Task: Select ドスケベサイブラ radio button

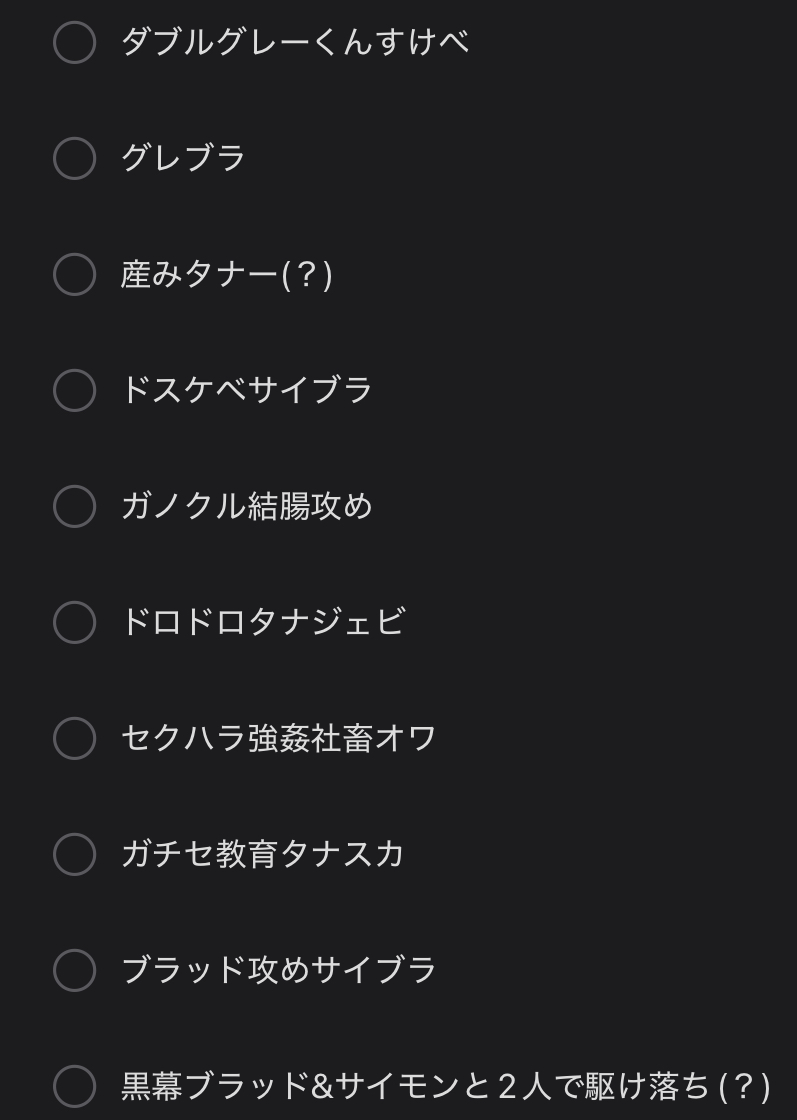Action: (74, 390)
